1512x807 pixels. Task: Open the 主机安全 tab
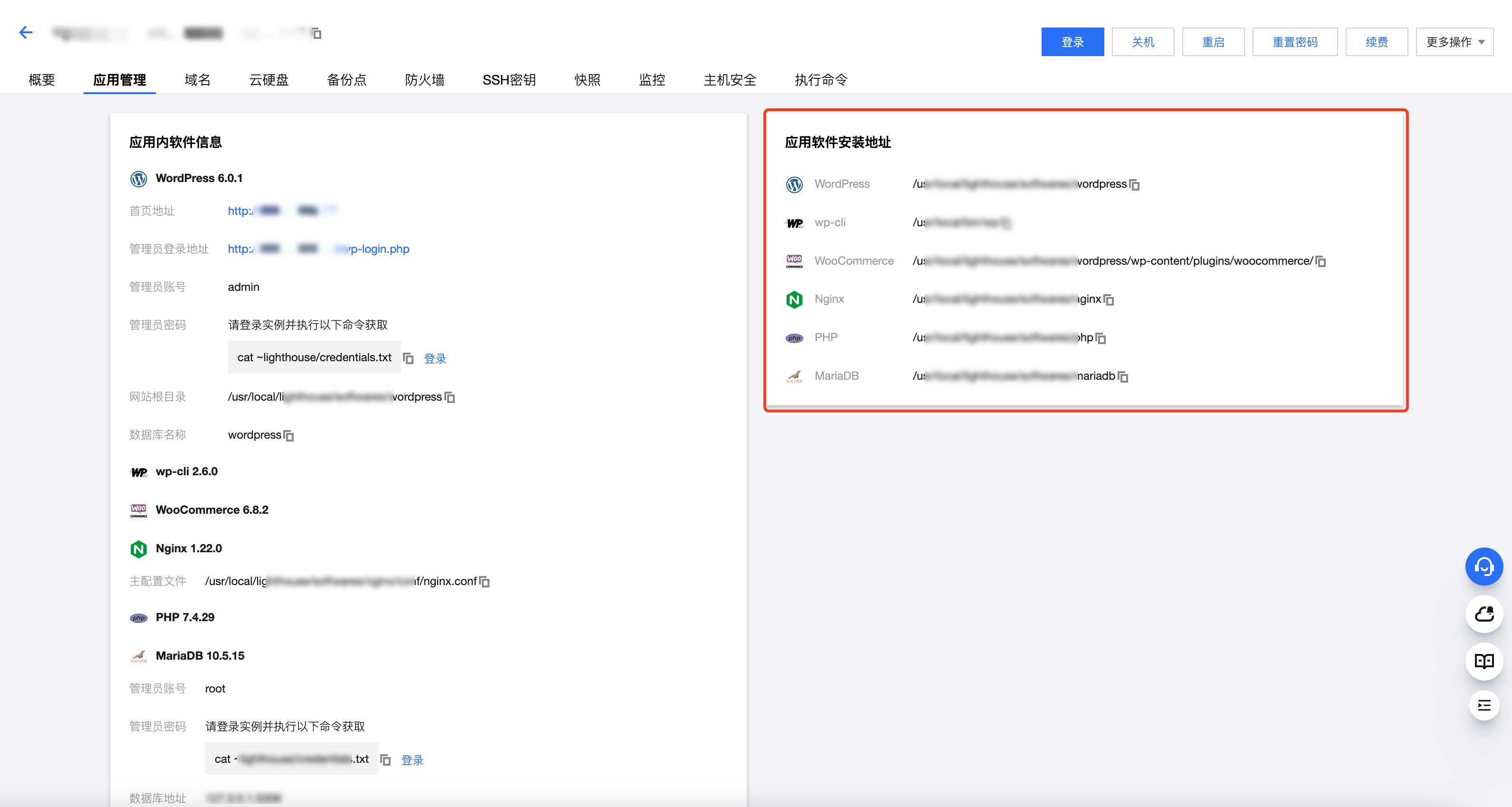730,80
